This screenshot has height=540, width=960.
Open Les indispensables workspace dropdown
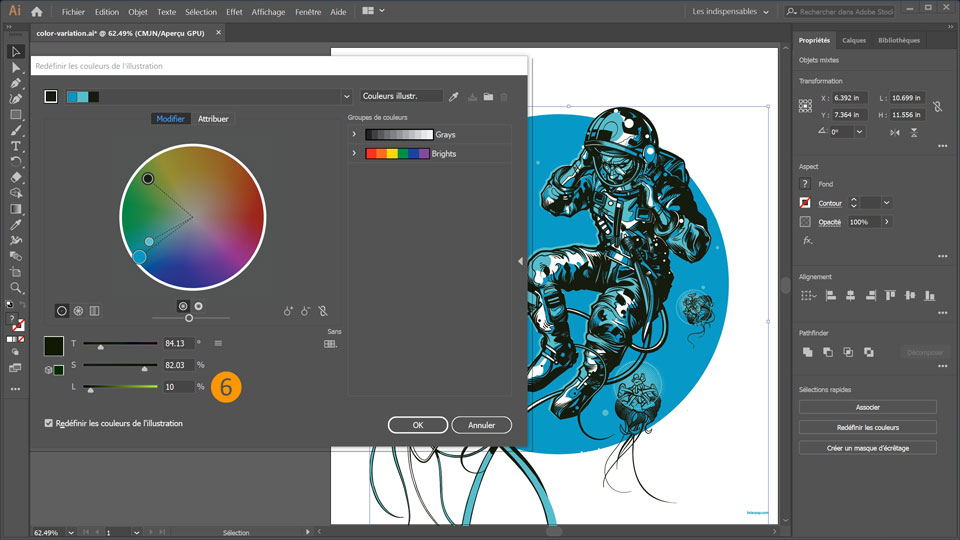[x=730, y=12]
